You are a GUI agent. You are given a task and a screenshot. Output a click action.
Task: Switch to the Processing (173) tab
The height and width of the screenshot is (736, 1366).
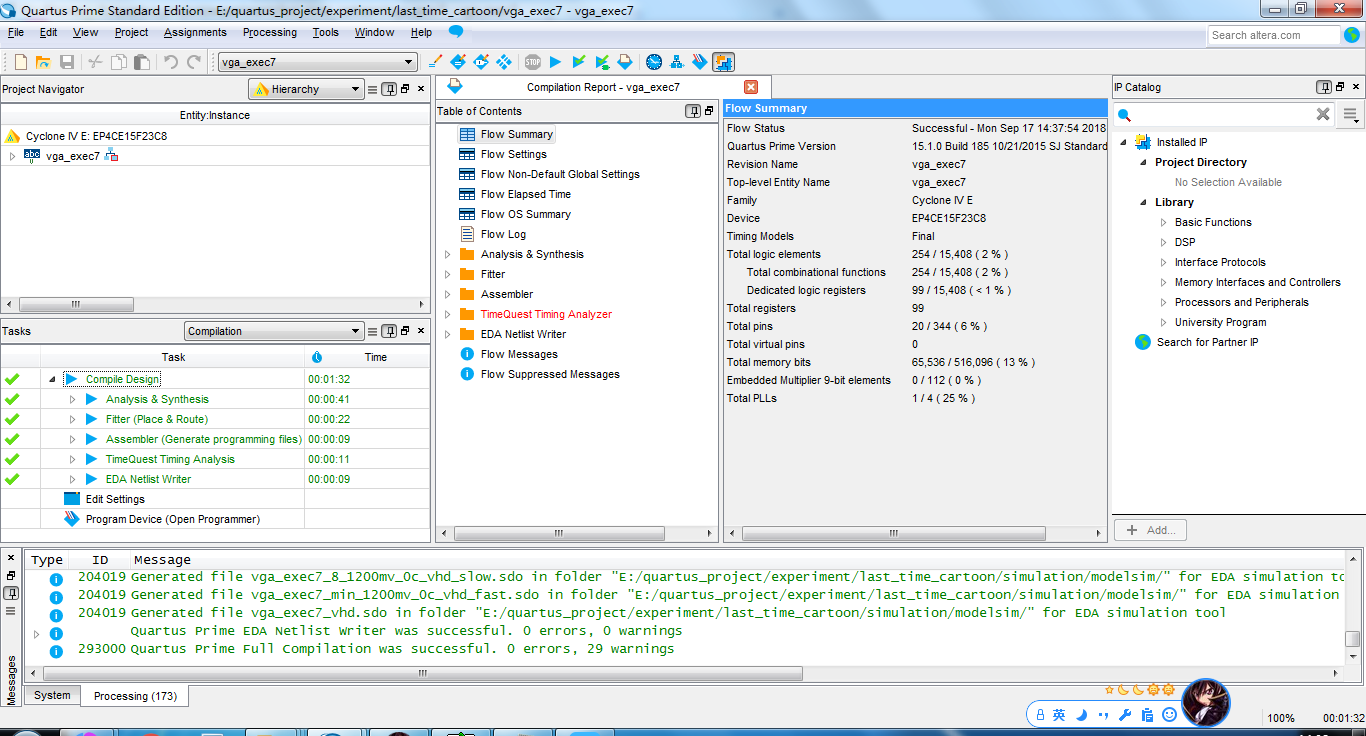(x=135, y=695)
